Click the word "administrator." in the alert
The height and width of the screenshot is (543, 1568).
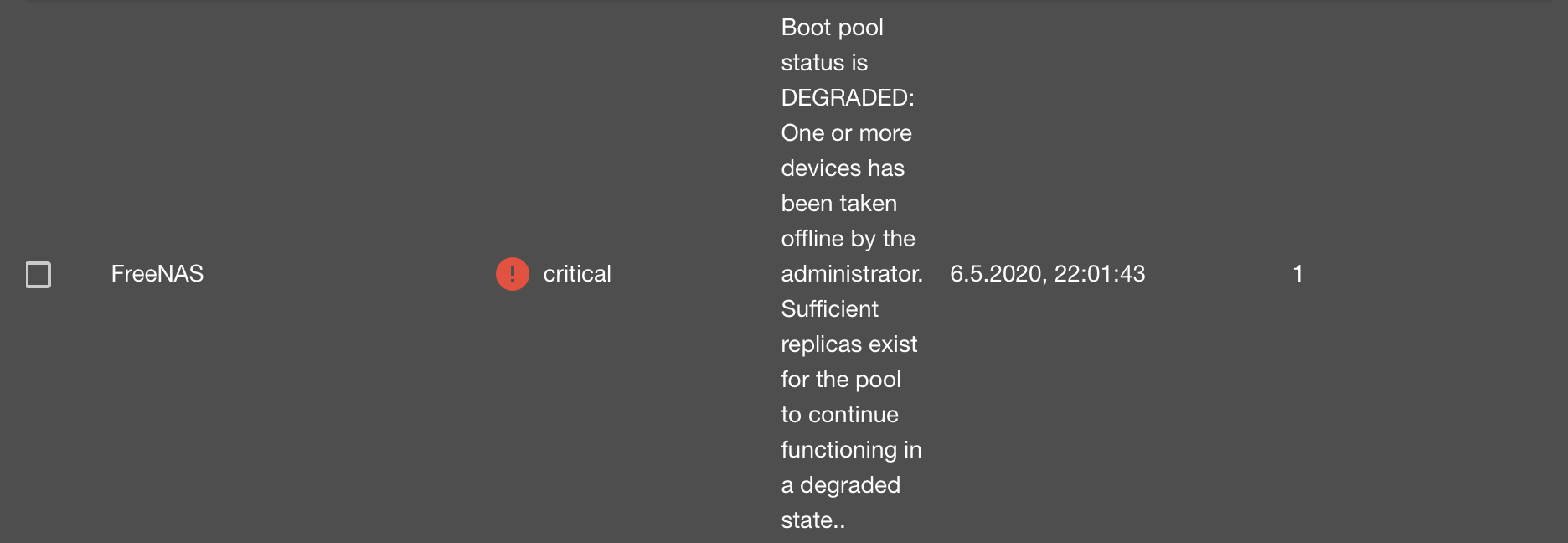click(852, 274)
